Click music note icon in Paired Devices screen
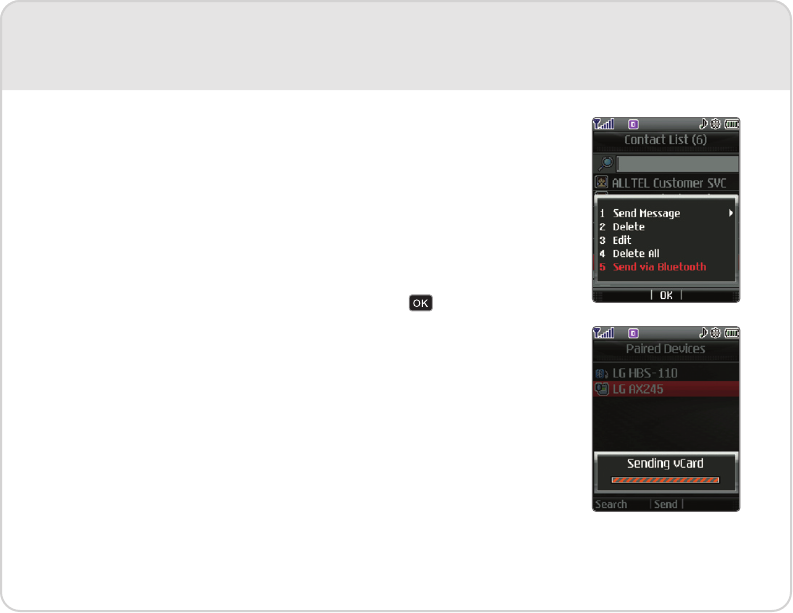Viewport: 793px width, 613px height. [x=703, y=332]
